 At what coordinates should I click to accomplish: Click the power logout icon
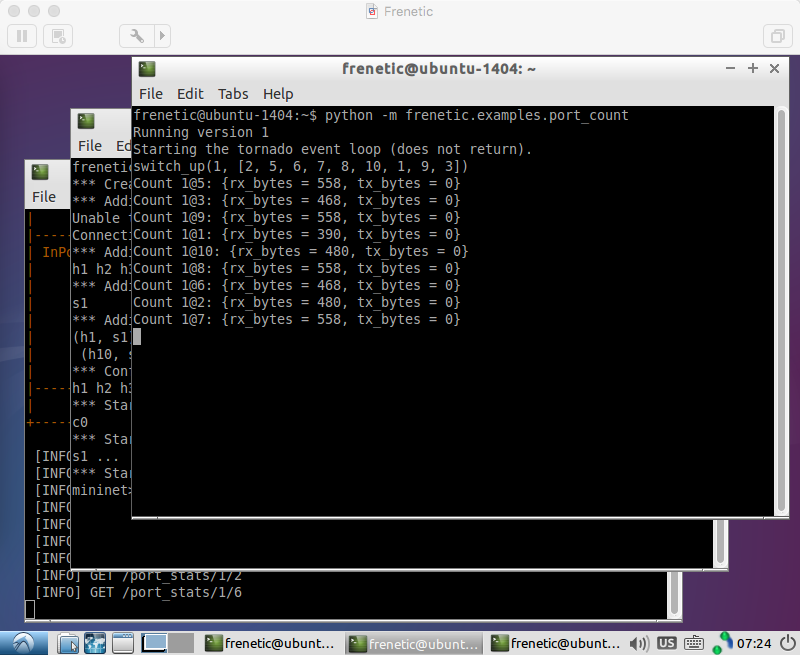788,643
